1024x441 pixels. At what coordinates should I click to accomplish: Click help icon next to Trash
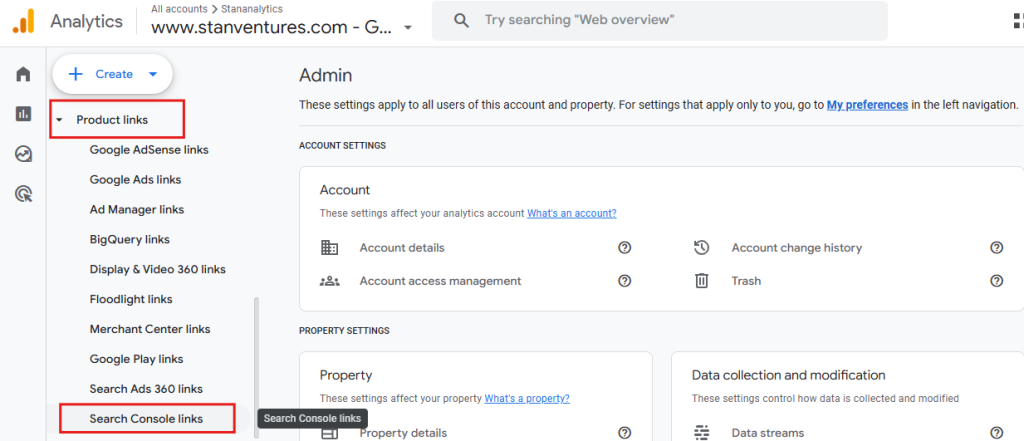coord(996,281)
